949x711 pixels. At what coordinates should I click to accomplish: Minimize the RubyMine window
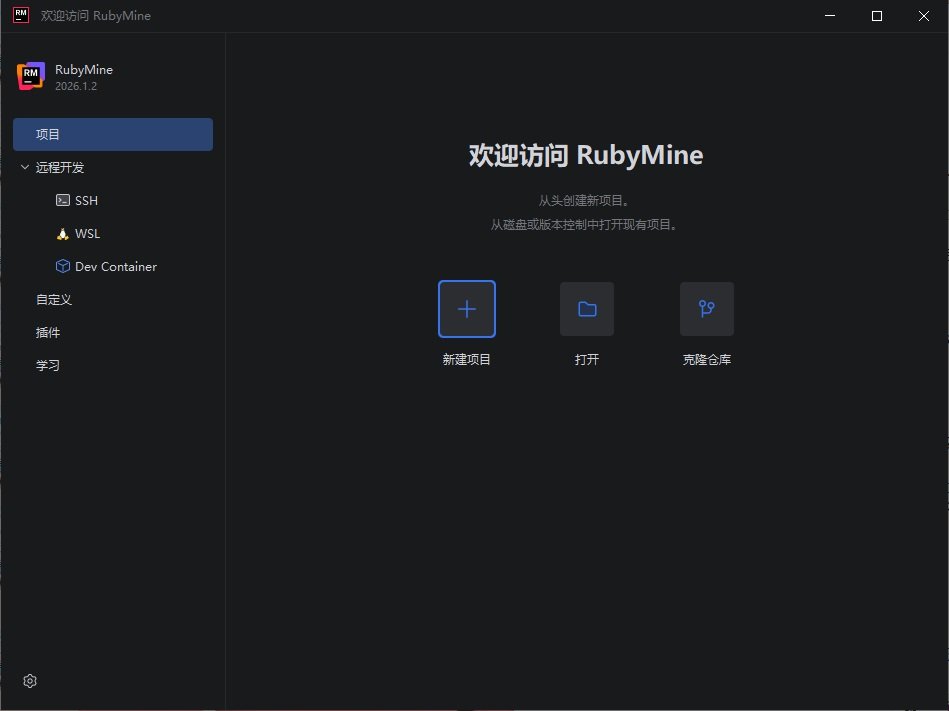830,16
